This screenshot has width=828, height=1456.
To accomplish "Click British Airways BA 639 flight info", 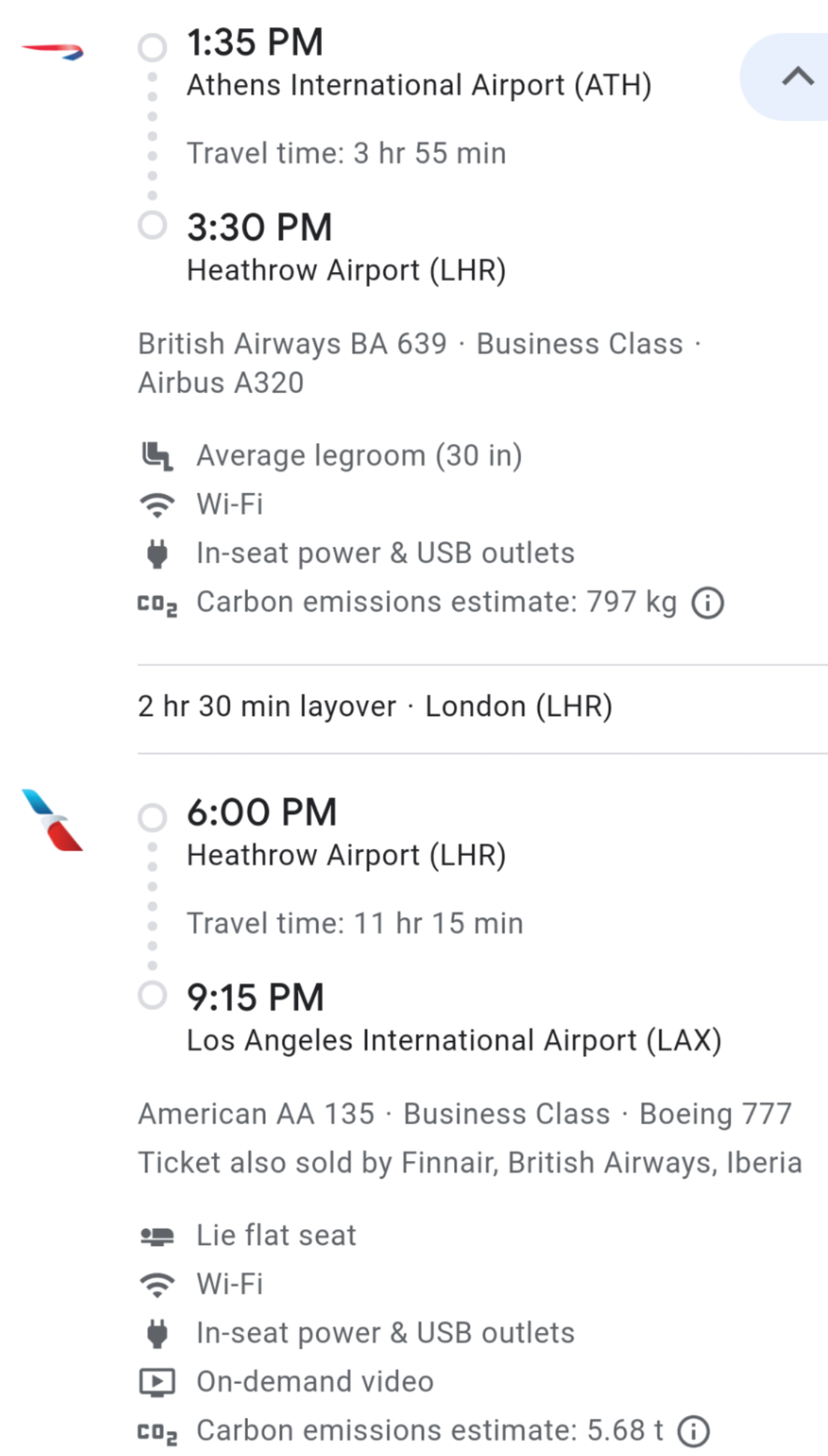I will (293, 344).
